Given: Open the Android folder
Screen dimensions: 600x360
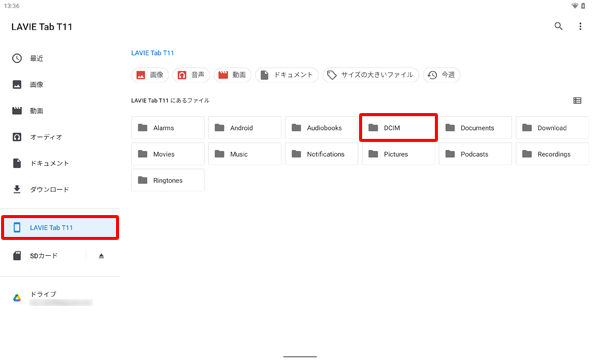Looking at the screenshot, I should click(245, 128).
